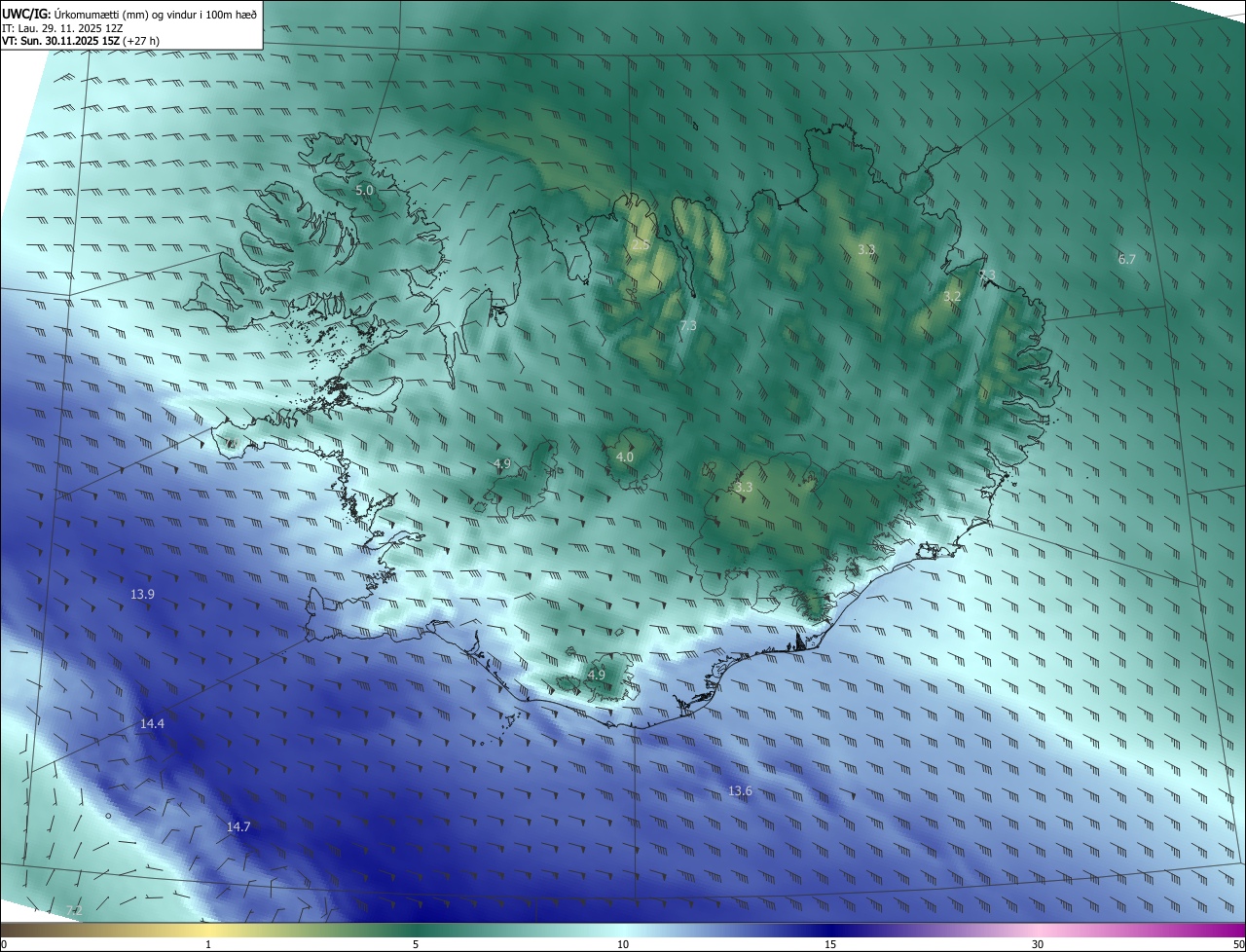1246x952 pixels.
Task: Select the "30" tick on the colour scale
Action: [x=1038, y=945]
